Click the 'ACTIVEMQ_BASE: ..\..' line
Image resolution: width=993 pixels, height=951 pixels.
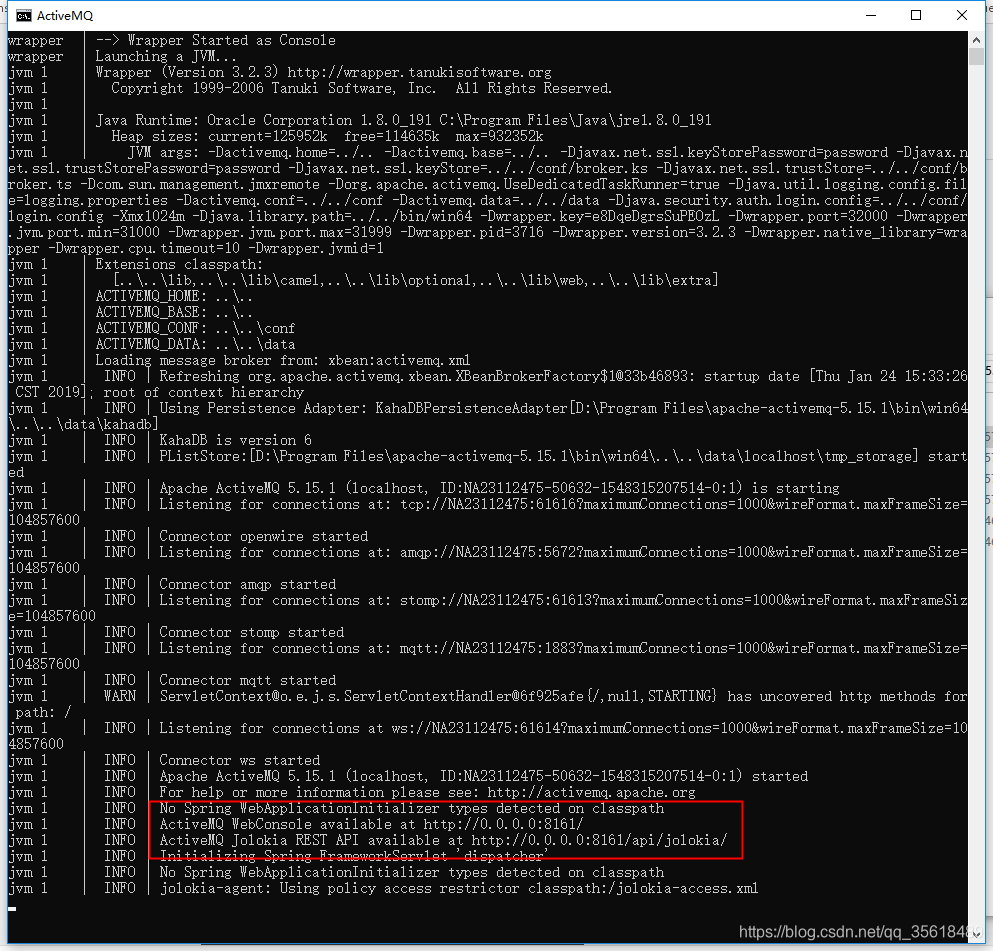[x=174, y=312]
